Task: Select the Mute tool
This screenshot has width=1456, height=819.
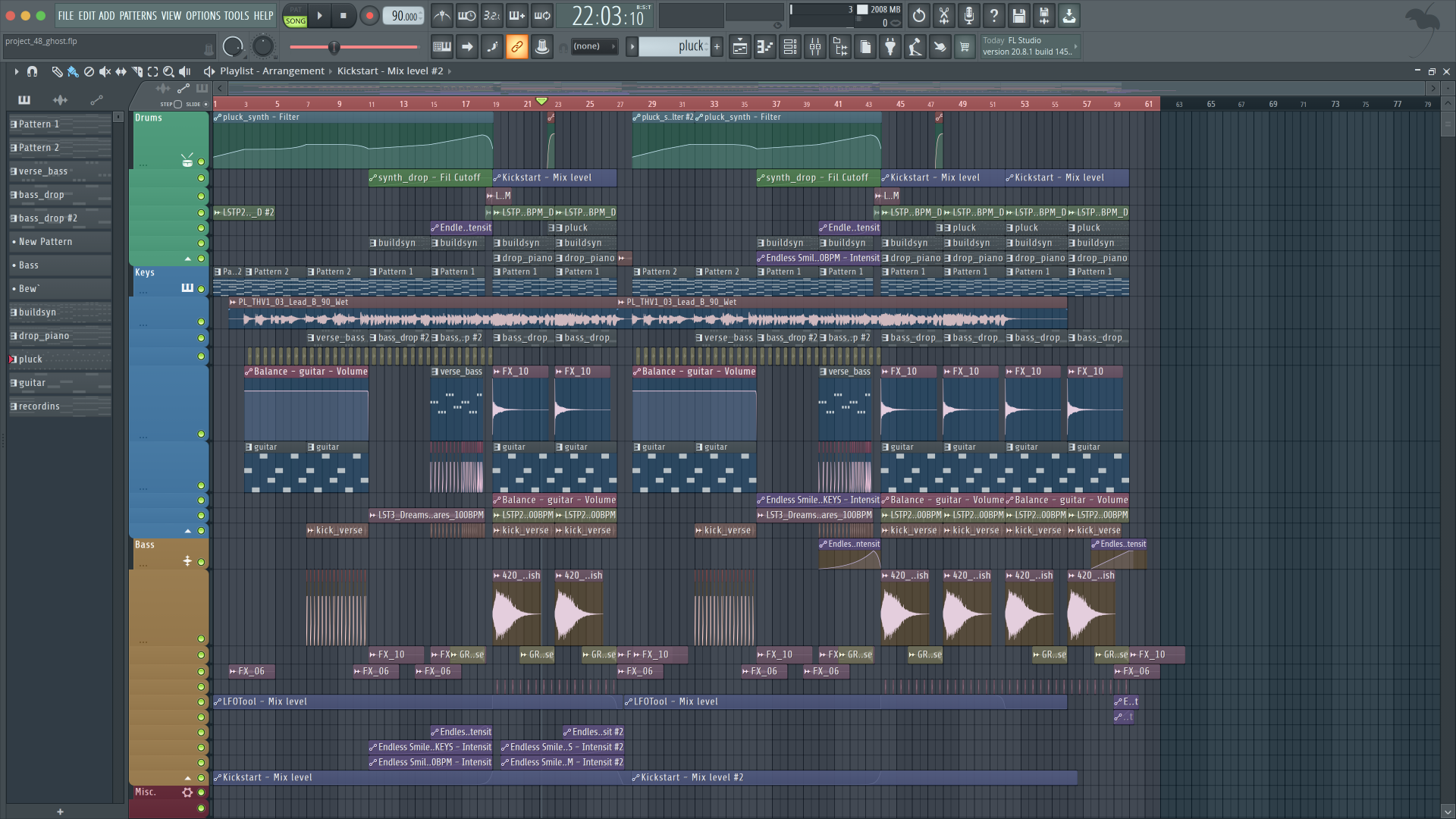Action: 105,71
